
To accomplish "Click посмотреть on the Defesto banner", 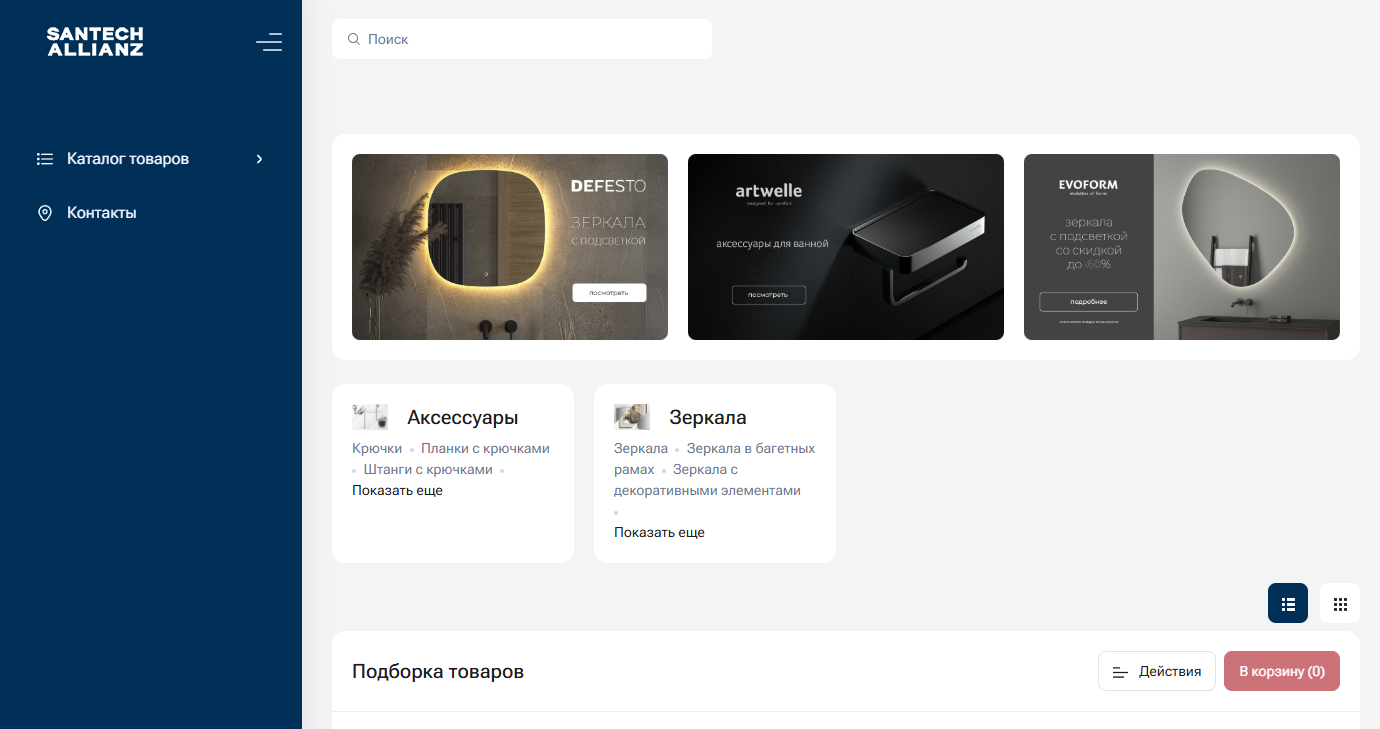I will click(x=609, y=293).
